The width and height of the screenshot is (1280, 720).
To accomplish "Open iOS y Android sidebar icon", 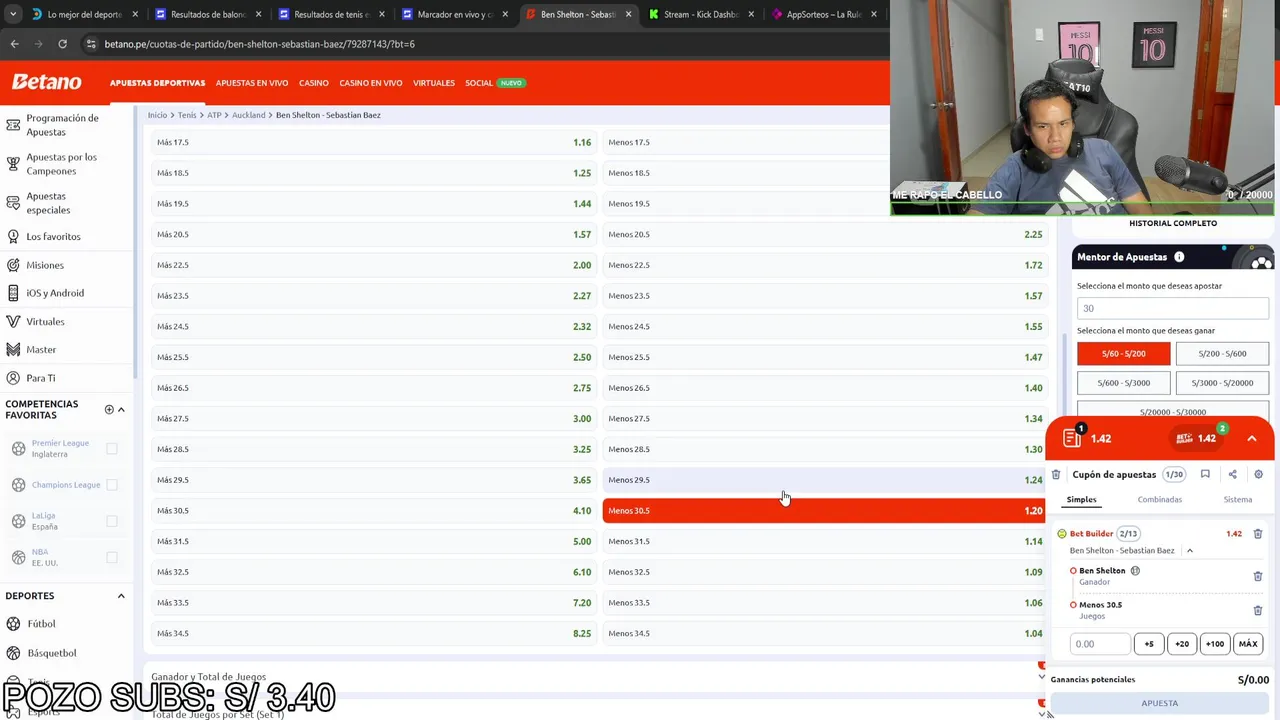I will [13, 293].
